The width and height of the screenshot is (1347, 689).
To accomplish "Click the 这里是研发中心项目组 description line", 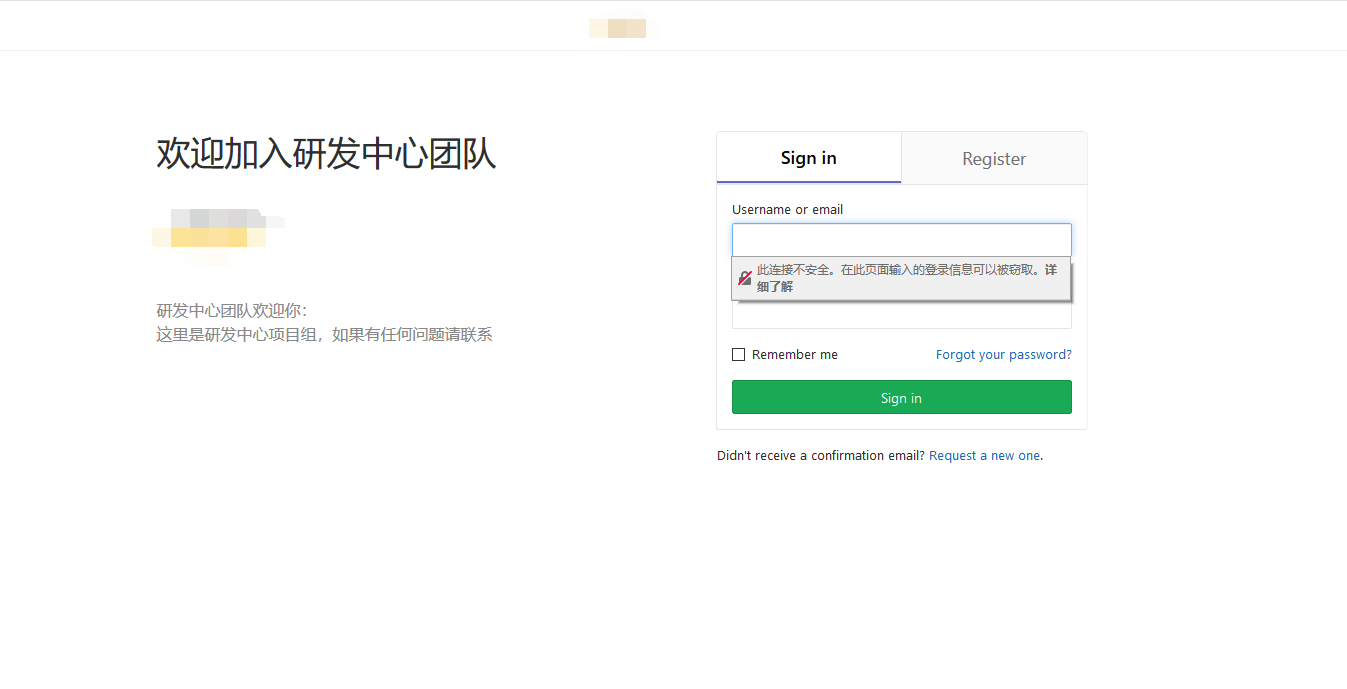I will (324, 335).
